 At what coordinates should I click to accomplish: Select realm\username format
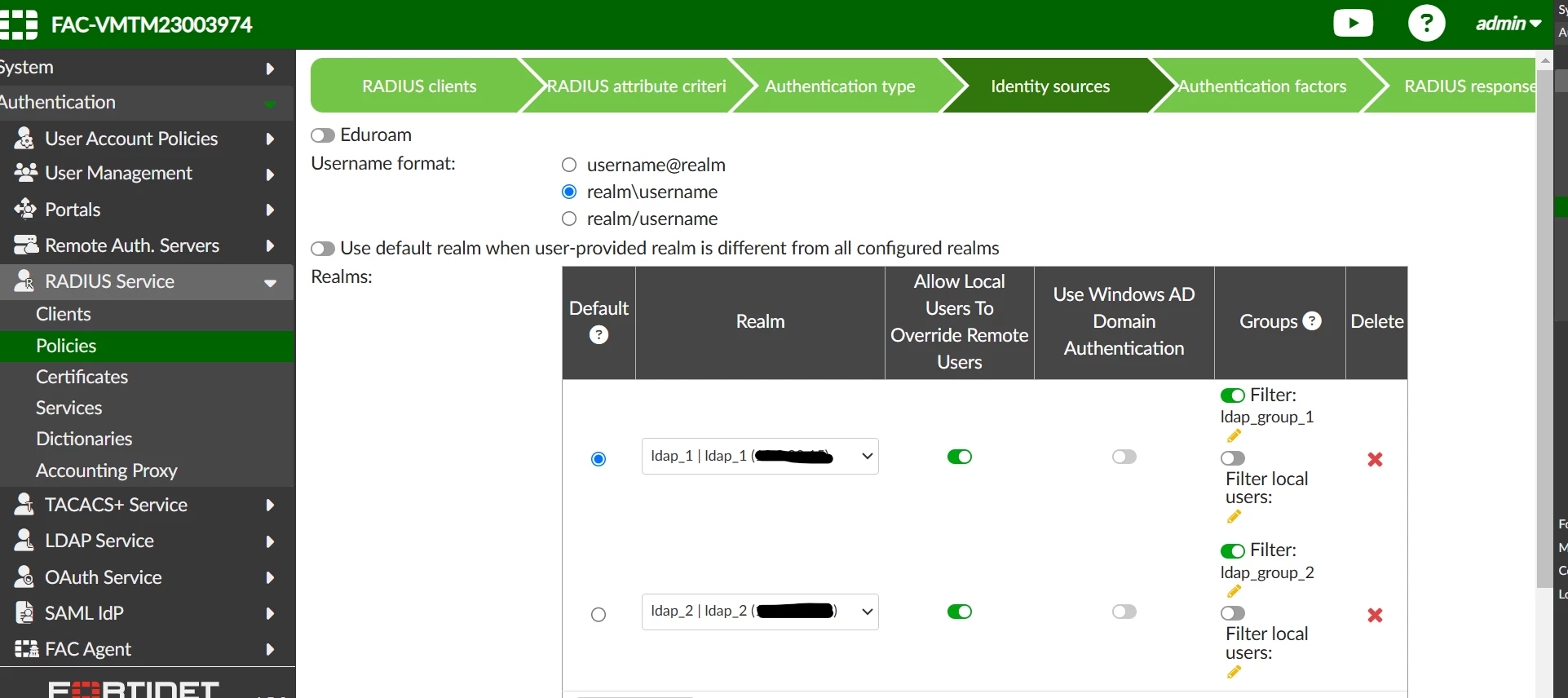[x=569, y=192]
